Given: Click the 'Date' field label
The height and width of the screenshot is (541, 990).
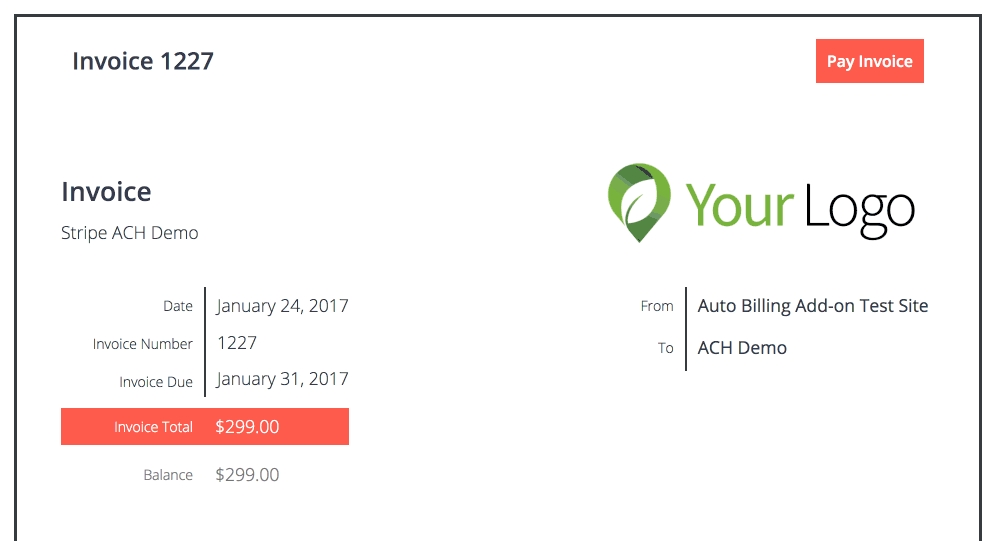Looking at the screenshot, I should tap(178, 306).
